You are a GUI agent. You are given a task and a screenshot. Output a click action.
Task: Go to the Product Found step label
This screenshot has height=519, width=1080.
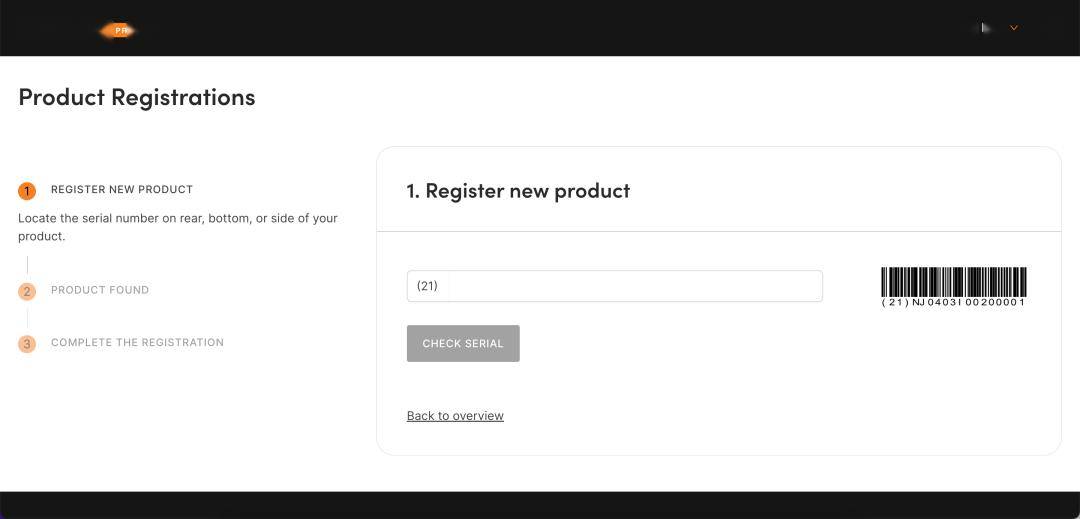100,290
